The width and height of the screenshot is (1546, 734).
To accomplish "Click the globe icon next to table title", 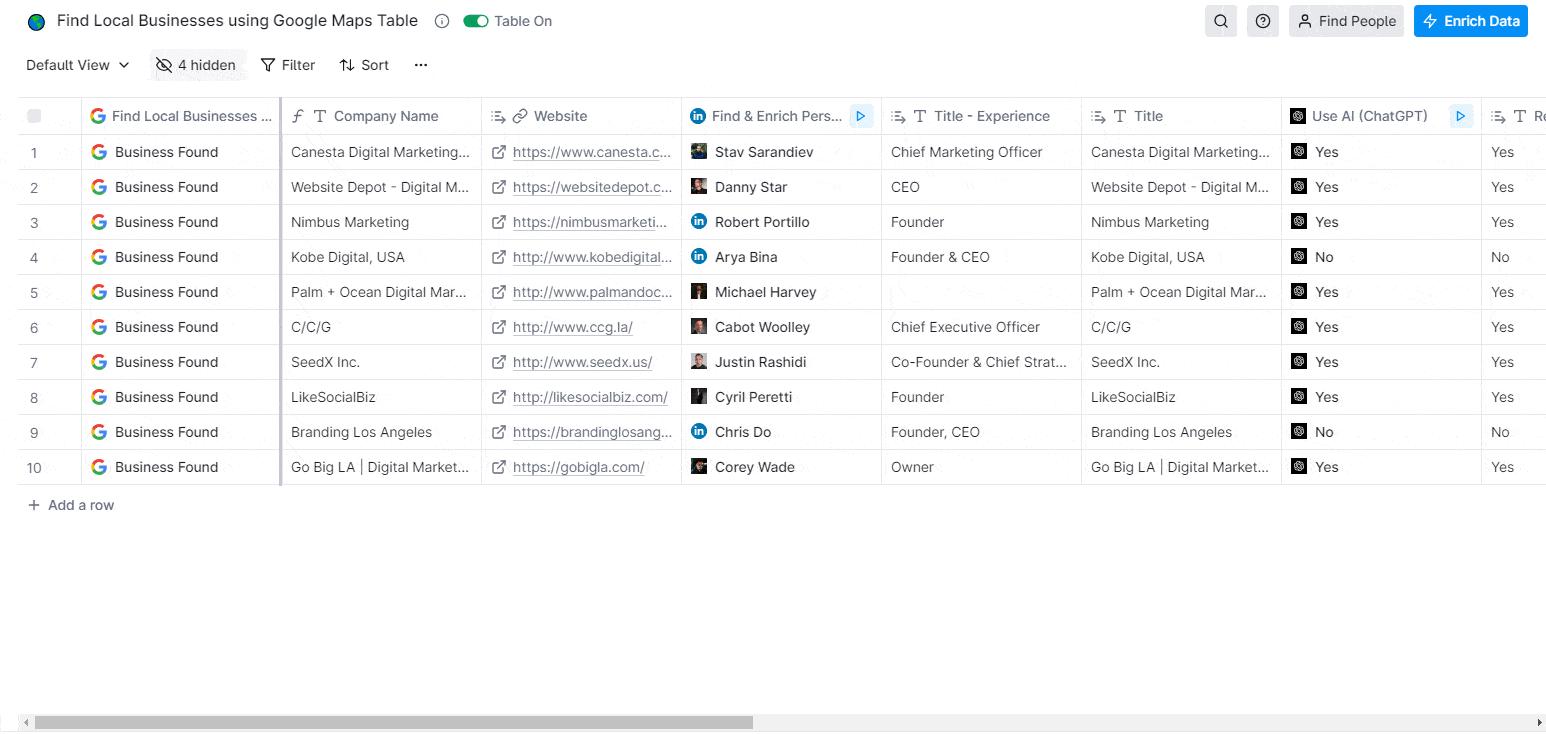I will coord(36,22).
